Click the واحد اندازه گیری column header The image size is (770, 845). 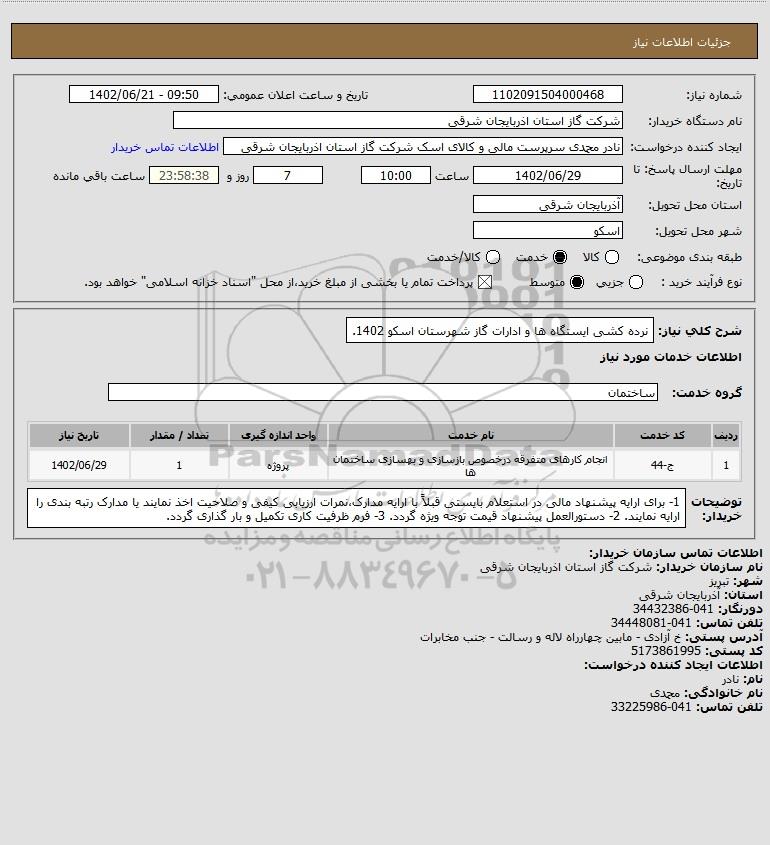point(279,435)
